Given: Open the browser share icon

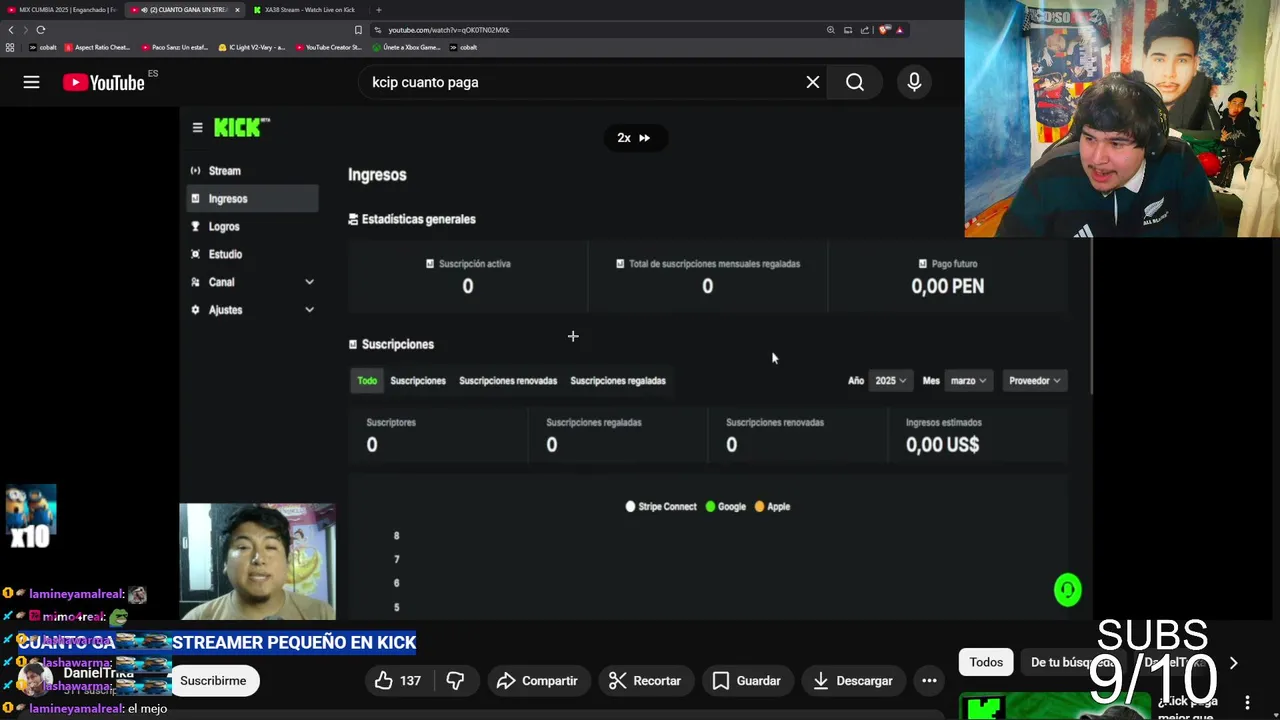Looking at the screenshot, I should point(865,30).
